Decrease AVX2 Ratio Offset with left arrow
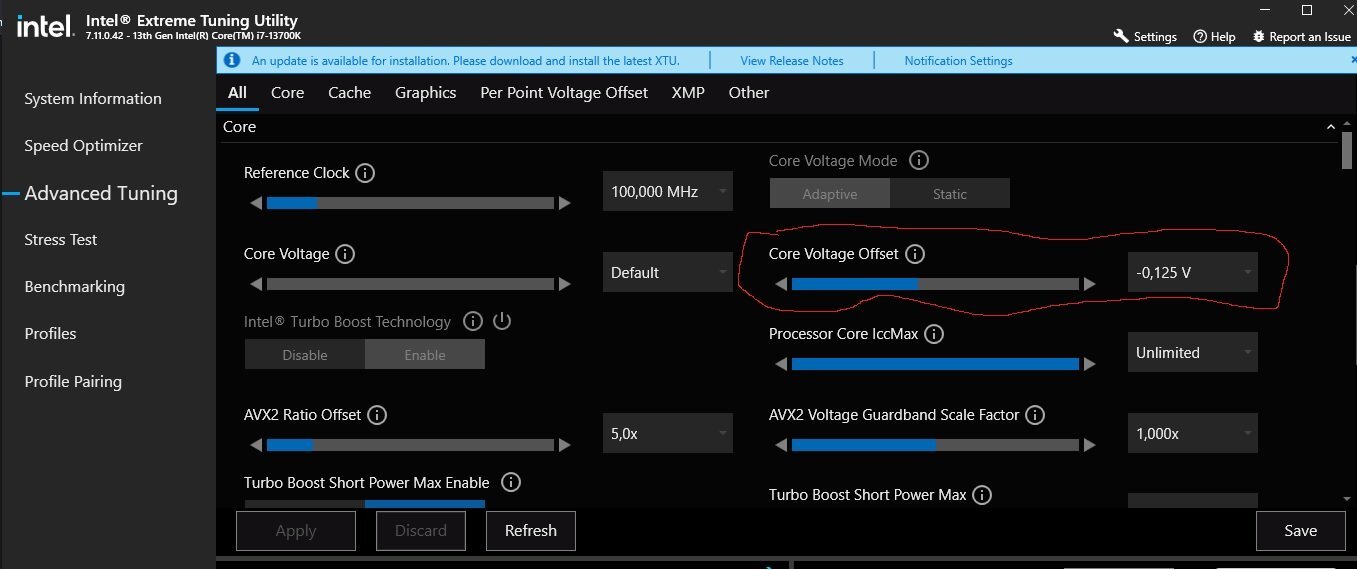The width and height of the screenshot is (1357, 570). [x=256, y=445]
